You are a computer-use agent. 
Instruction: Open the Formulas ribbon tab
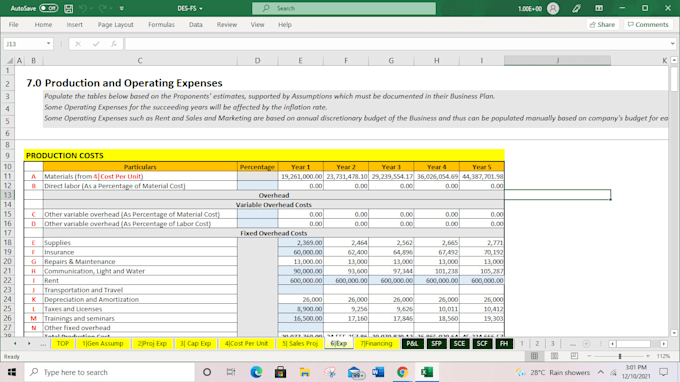161,25
